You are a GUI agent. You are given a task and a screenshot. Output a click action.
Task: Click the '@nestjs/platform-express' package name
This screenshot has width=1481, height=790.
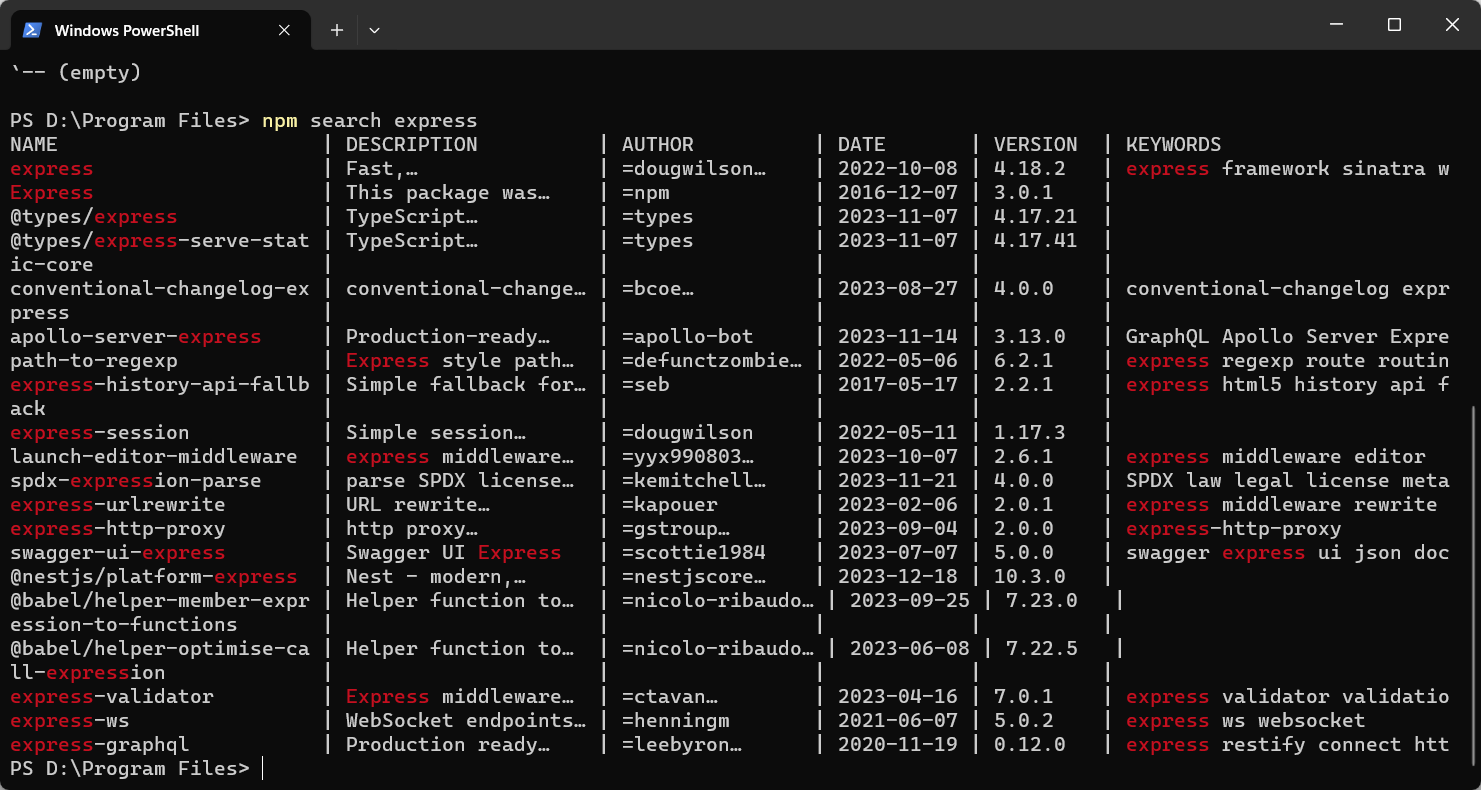(x=154, y=577)
